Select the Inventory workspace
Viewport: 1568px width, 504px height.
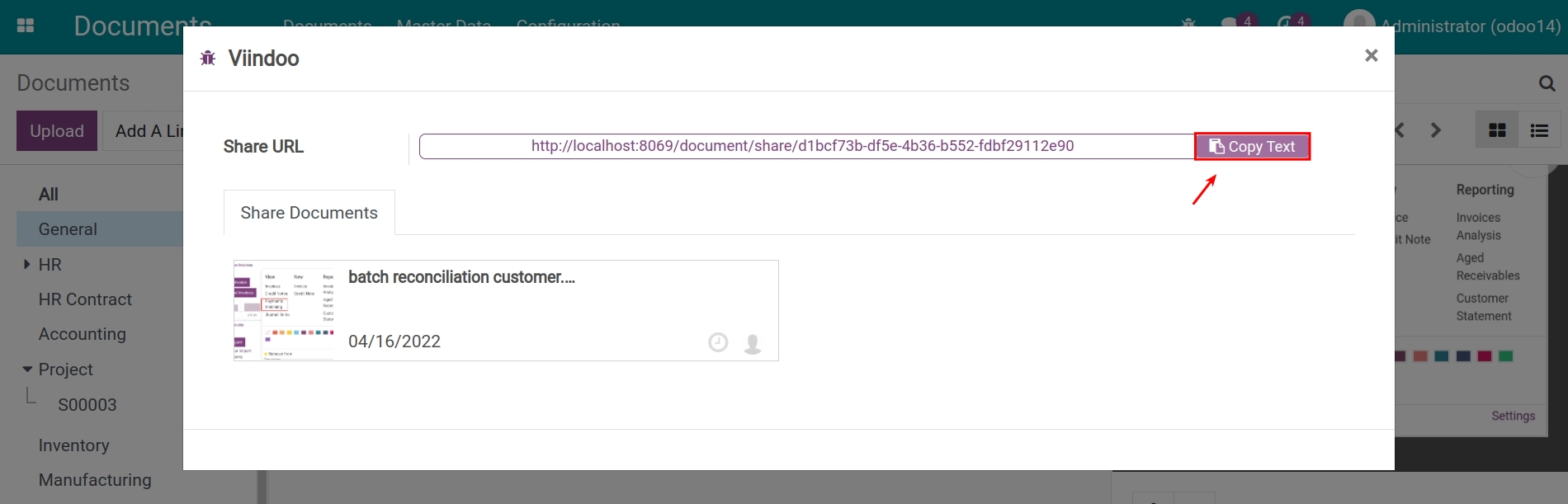pyautogui.click(x=73, y=445)
